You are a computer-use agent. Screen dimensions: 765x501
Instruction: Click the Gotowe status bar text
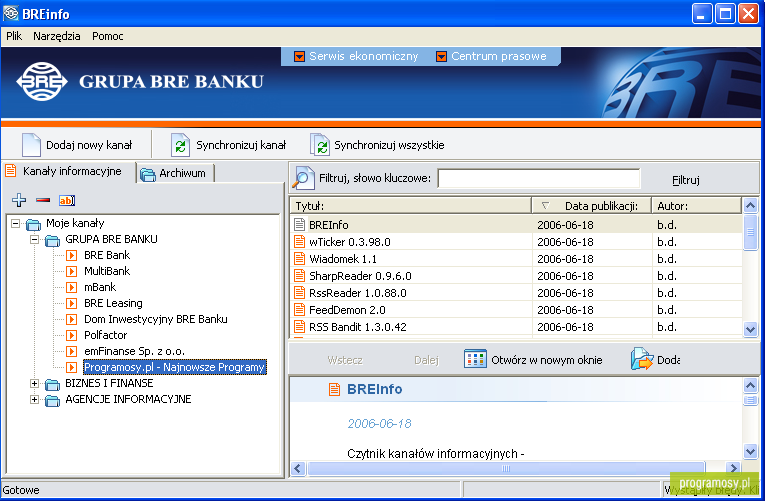21,490
